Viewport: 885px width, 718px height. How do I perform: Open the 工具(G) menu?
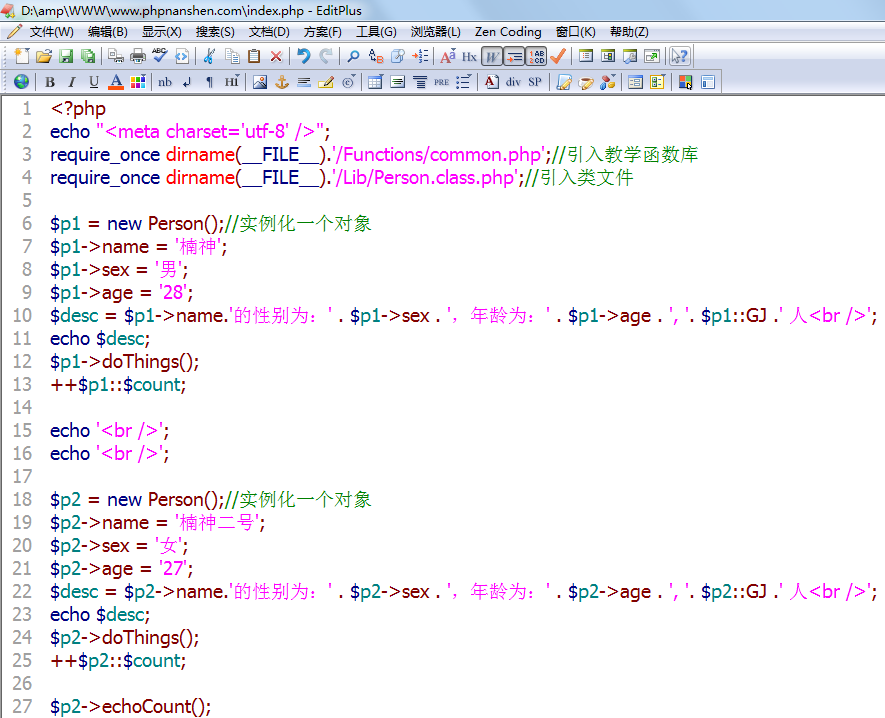point(376,32)
